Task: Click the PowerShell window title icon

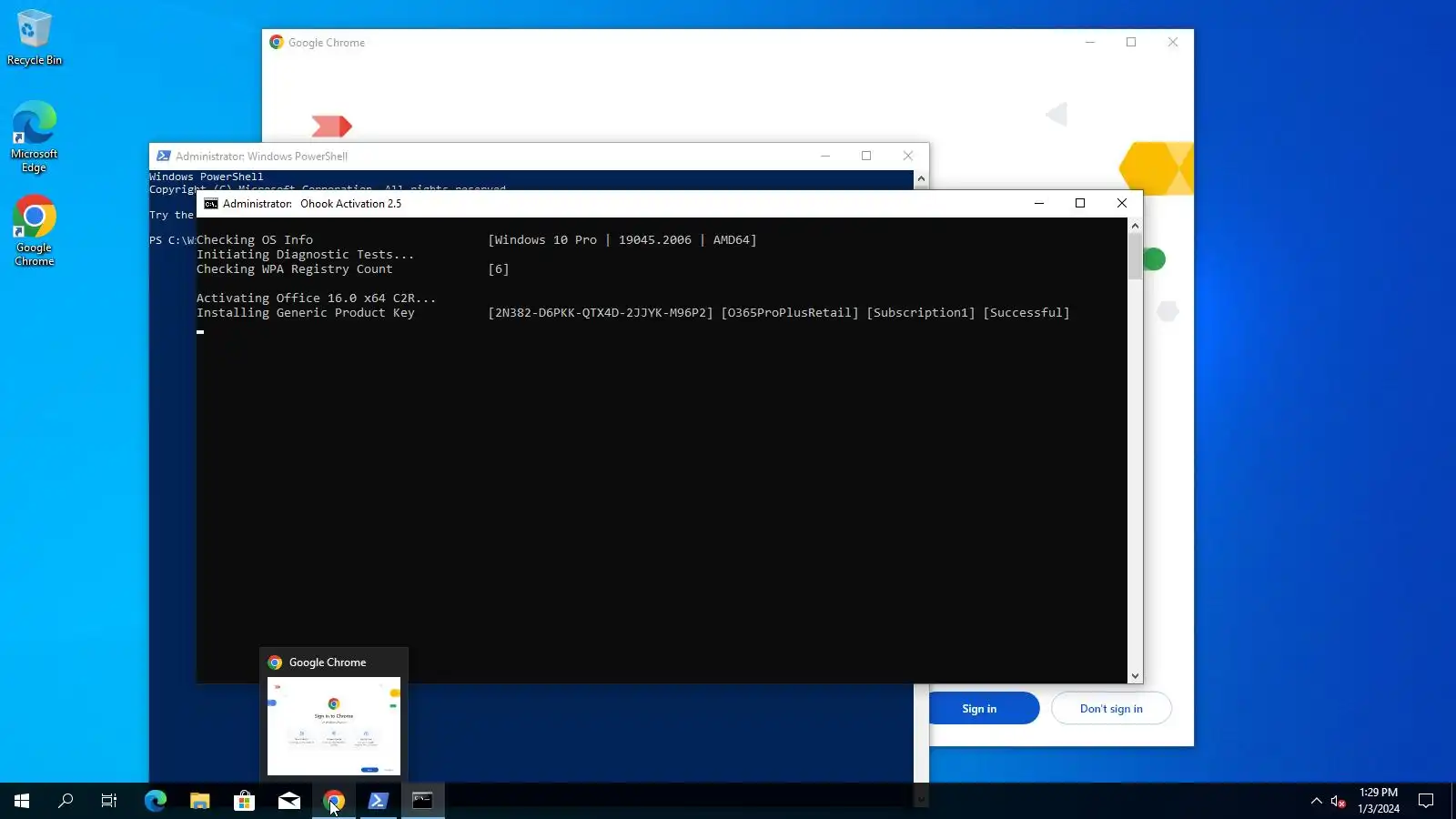Action: (164, 157)
